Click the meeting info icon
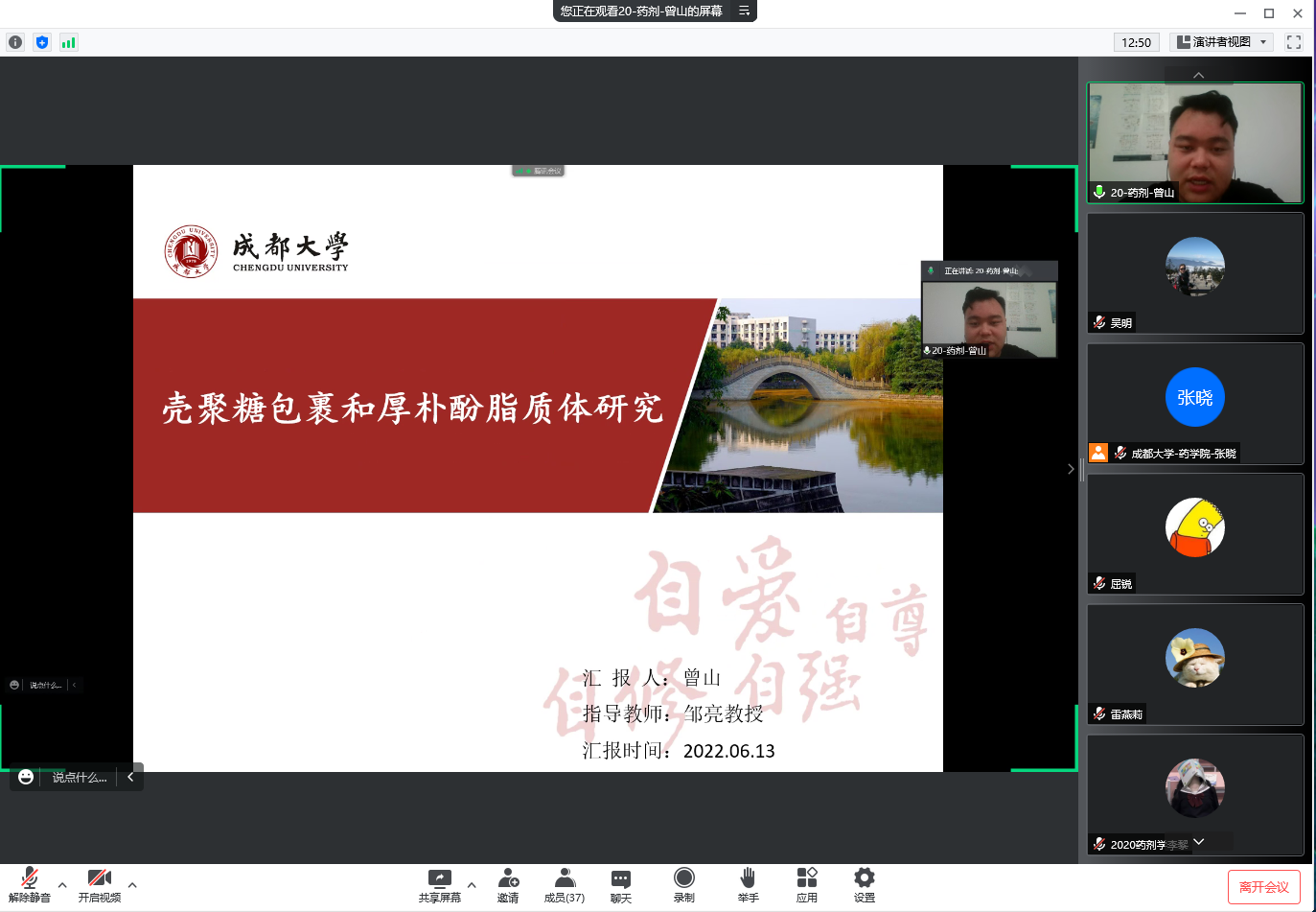Screen dimensions: 1316x912 click(x=15, y=42)
